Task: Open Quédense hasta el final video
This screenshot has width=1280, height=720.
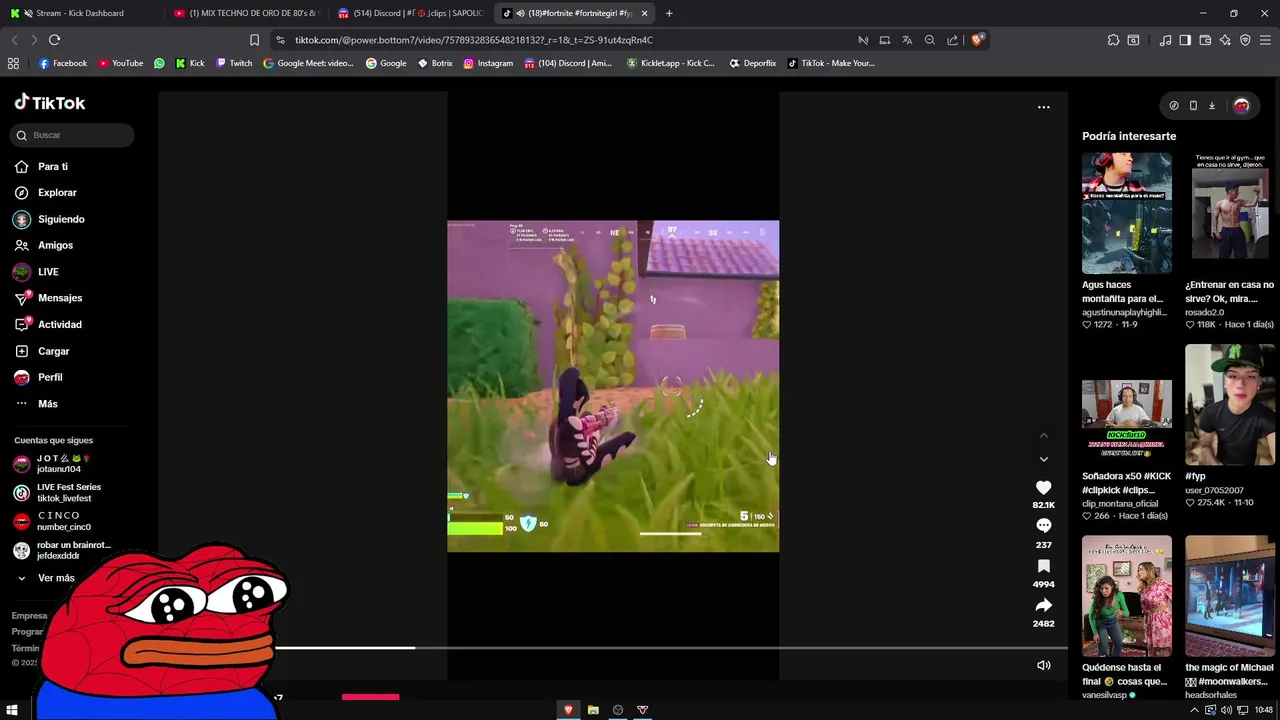Action: [1126, 596]
